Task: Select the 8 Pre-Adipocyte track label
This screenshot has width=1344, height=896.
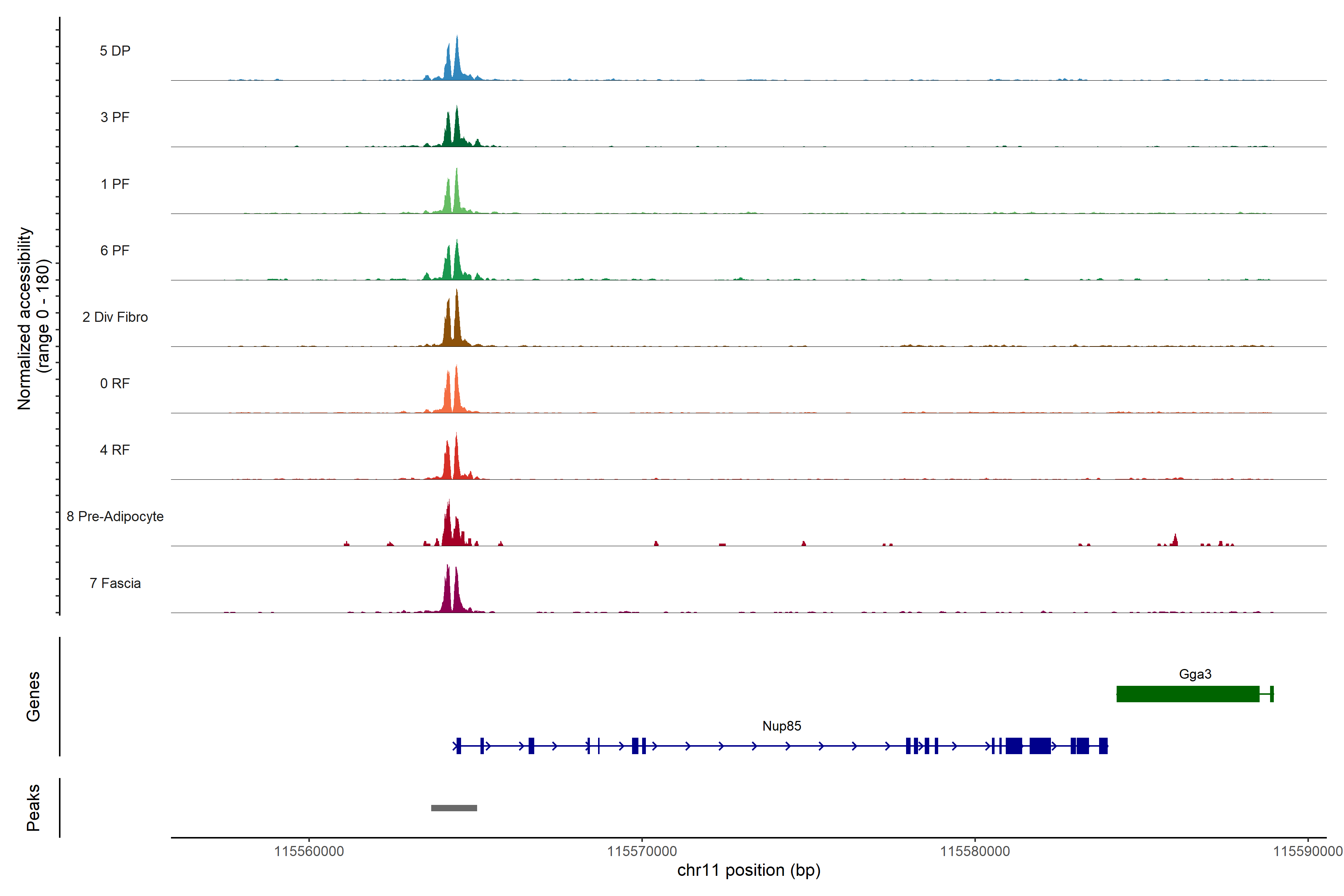Action: 115,517
